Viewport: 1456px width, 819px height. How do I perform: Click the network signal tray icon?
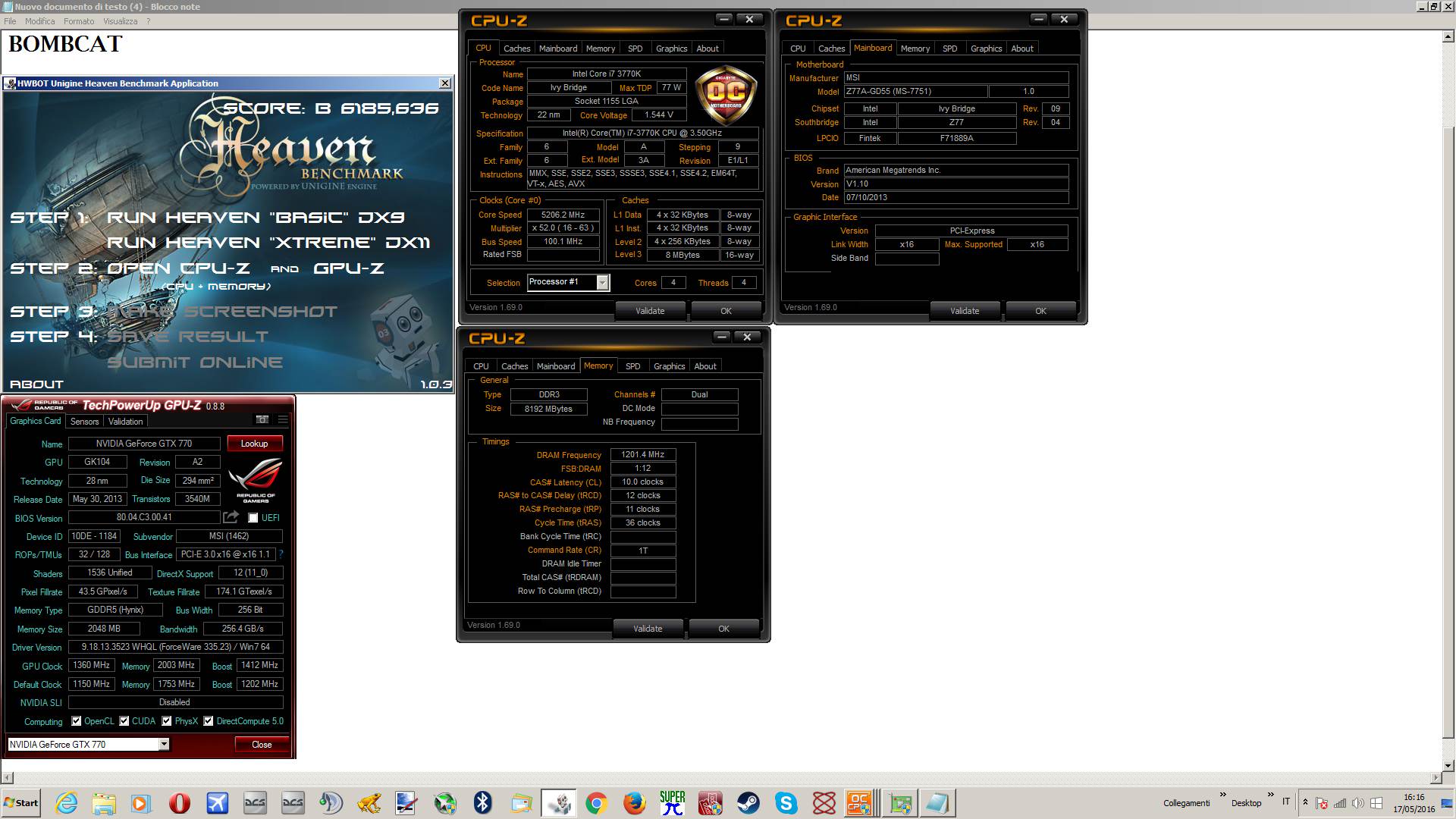point(1340,803)
